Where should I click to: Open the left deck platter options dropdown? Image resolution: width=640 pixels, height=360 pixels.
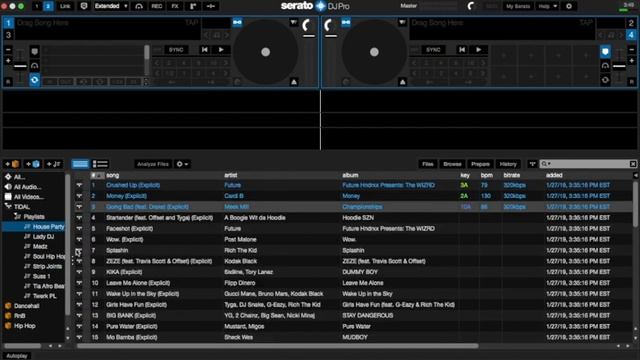click(x=294, y=22)
